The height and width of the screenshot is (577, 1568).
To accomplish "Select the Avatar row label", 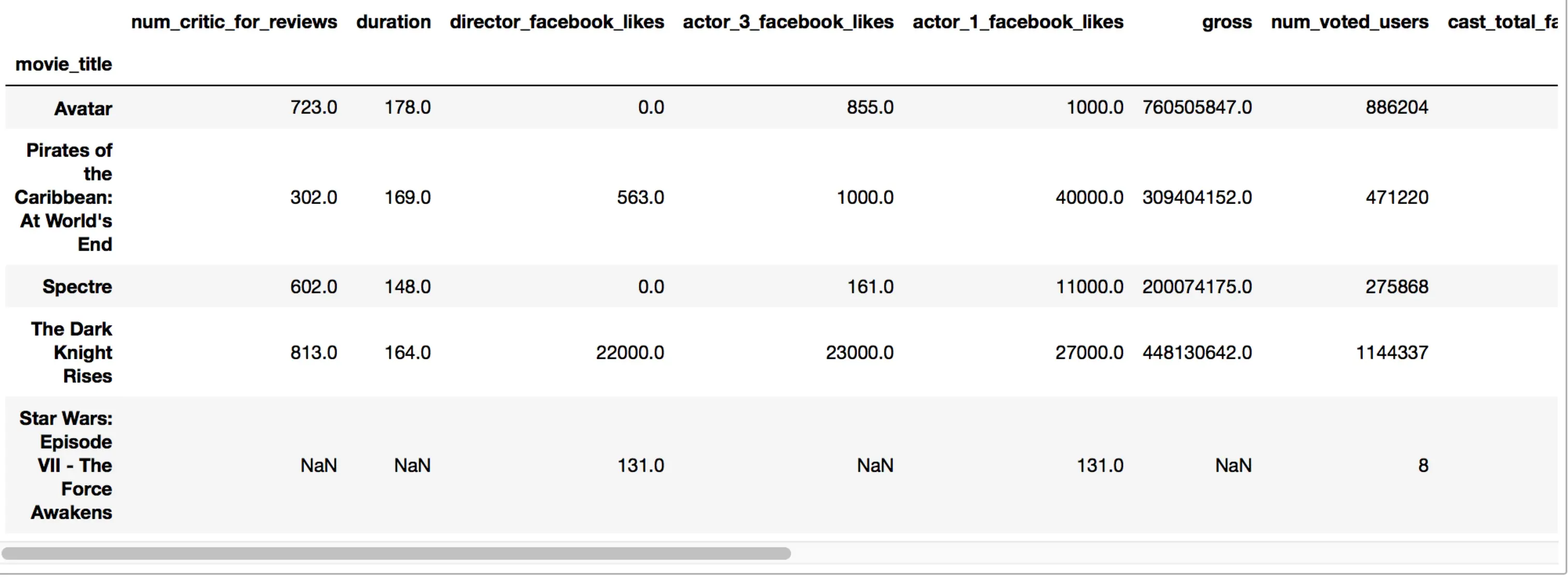I will point(83,108).
